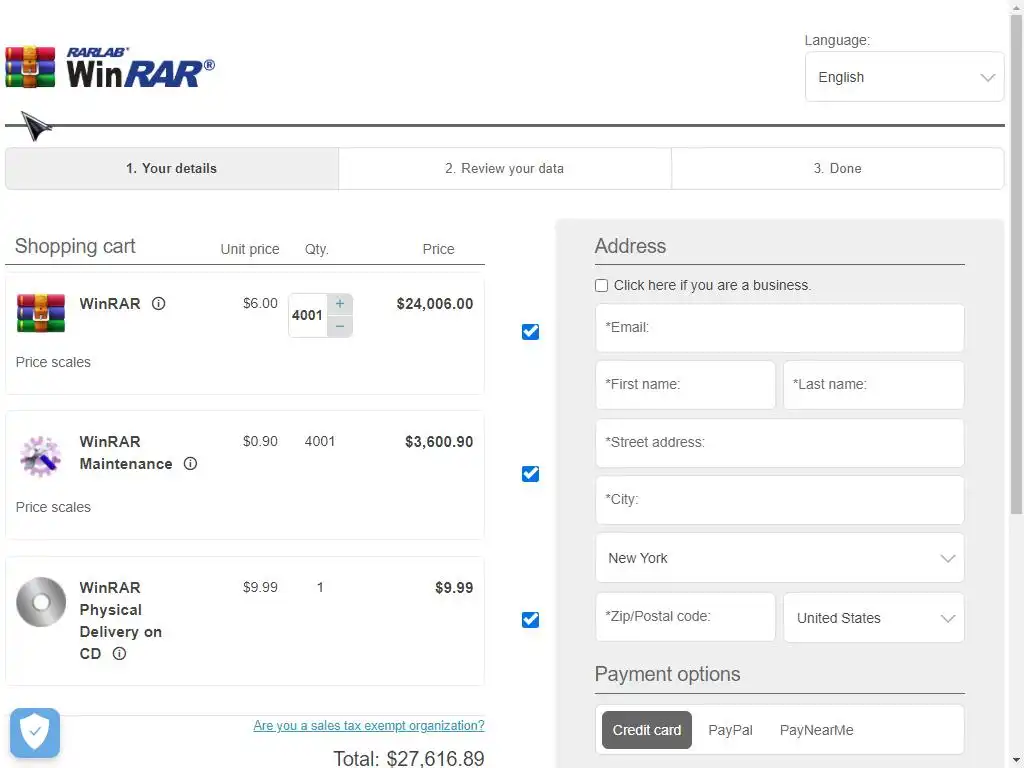Viewport: 1024px width, 768px height.
Task: Uncheck the Physical Delivery on CD checkbox
Action: point(530,619)
